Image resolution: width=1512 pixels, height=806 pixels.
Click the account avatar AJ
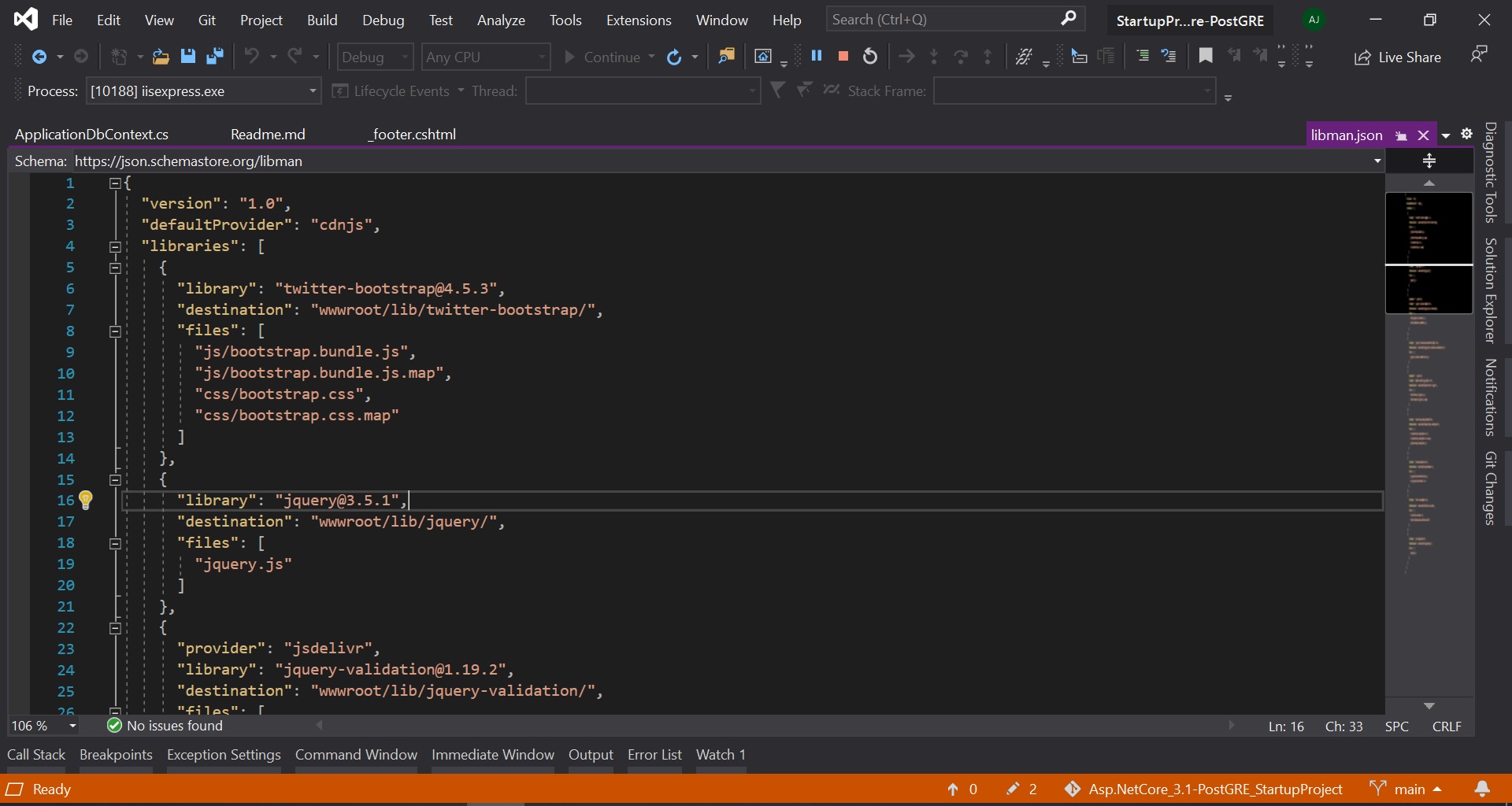[1314, 20]
